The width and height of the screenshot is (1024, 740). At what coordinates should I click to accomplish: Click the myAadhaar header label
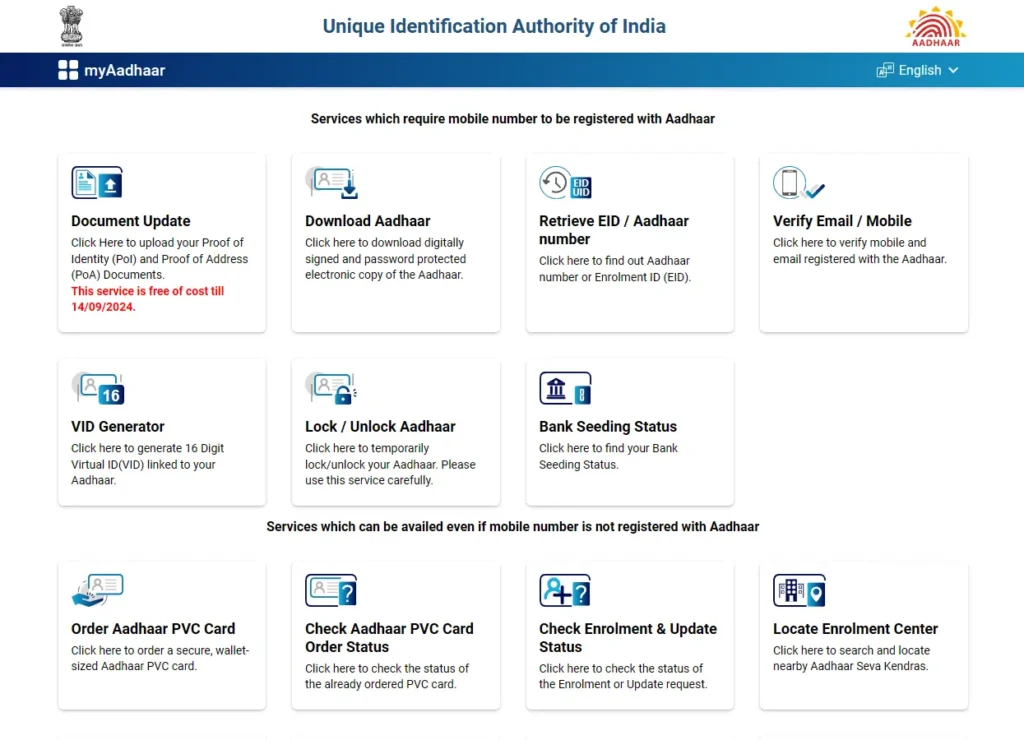[x=124, y=70]
